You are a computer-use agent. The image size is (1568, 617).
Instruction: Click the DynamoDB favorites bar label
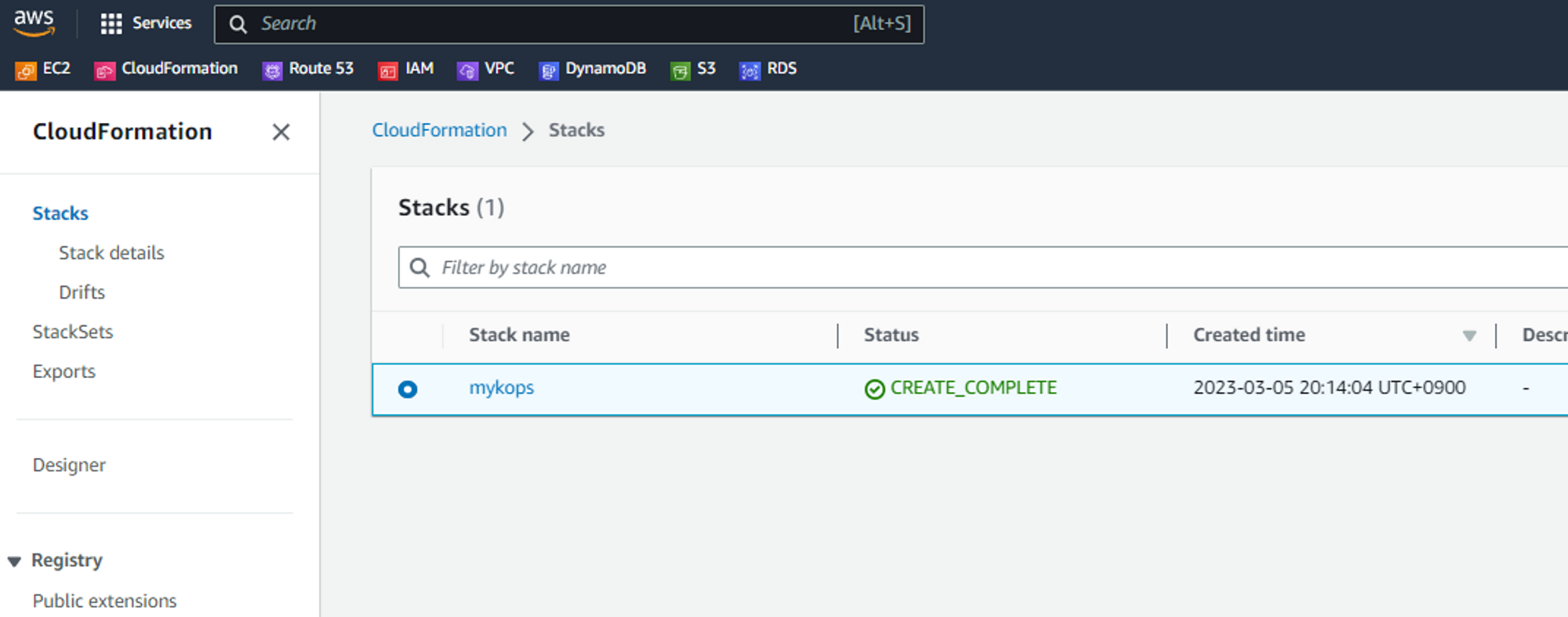[605, 69]
